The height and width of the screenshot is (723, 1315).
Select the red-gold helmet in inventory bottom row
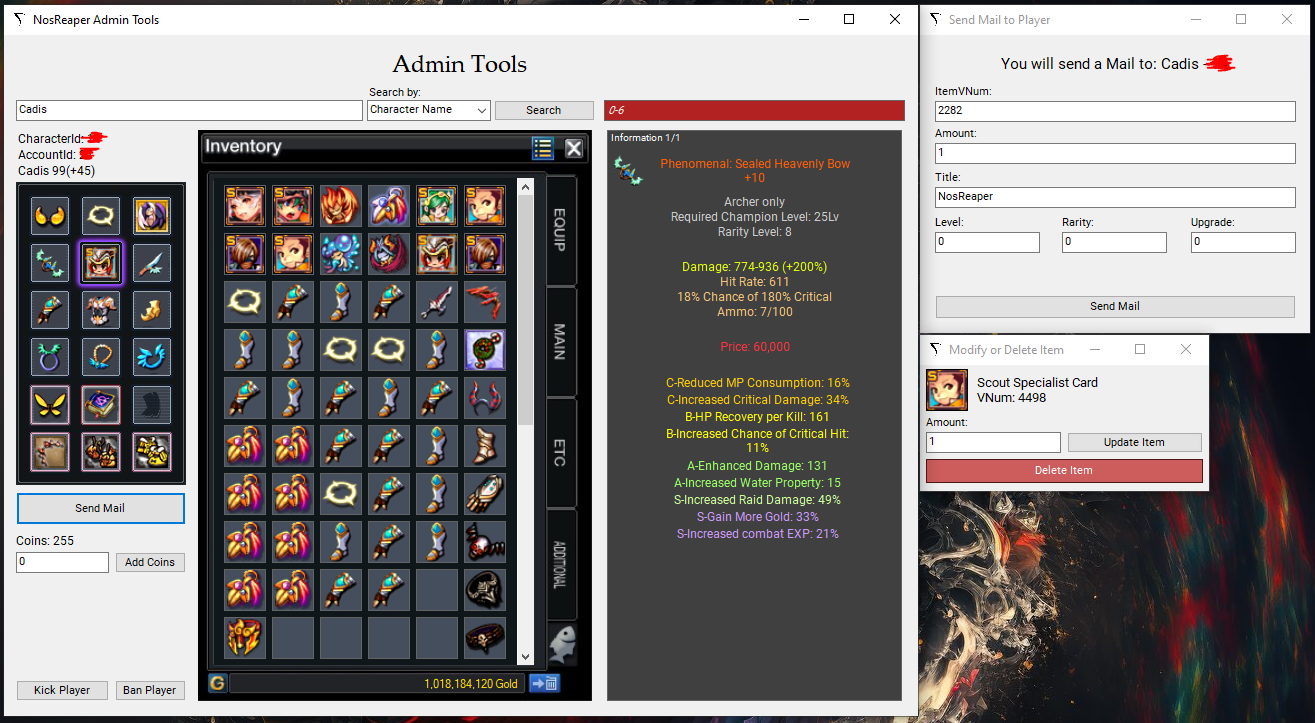[245, 637]
